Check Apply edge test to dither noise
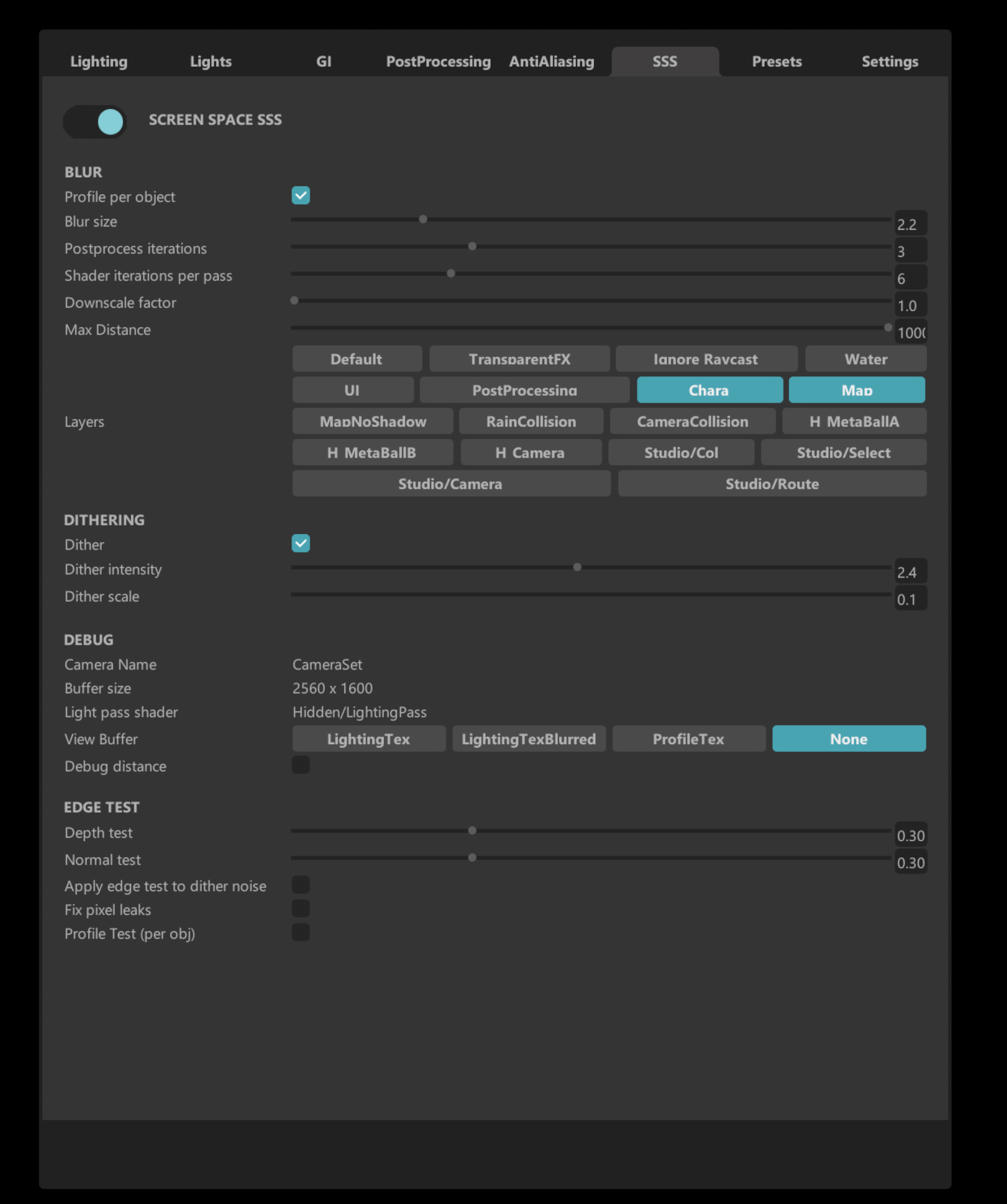Viewport: 1007px width, 1204px height. (x=300, y=884)
